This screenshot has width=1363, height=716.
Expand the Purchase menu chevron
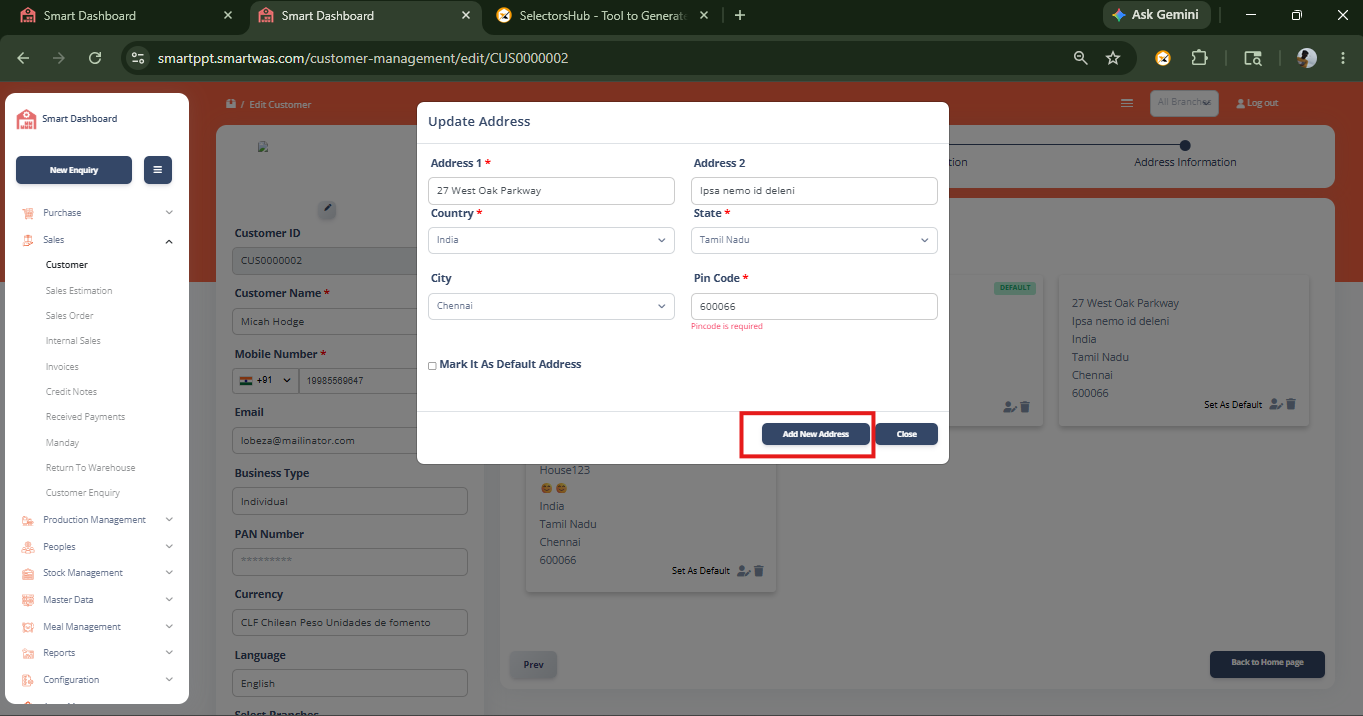169,213
